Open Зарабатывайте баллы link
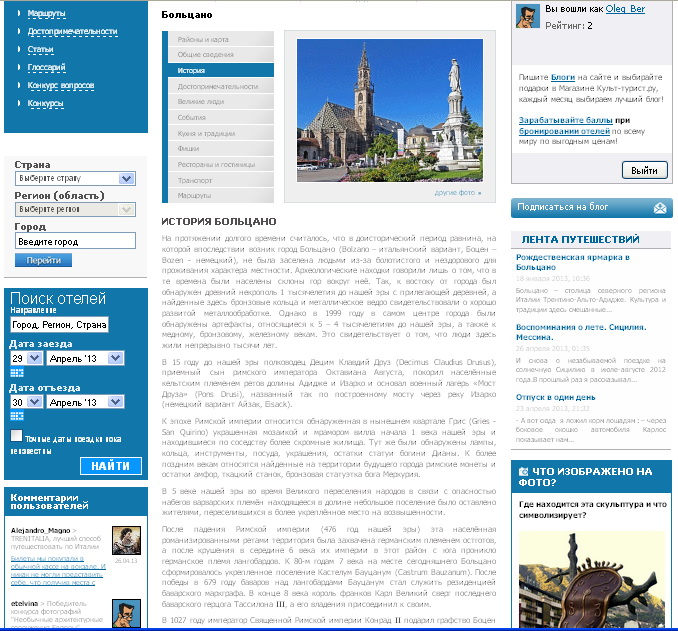Viewport: 678px width, 631px height. pos(566,120)
